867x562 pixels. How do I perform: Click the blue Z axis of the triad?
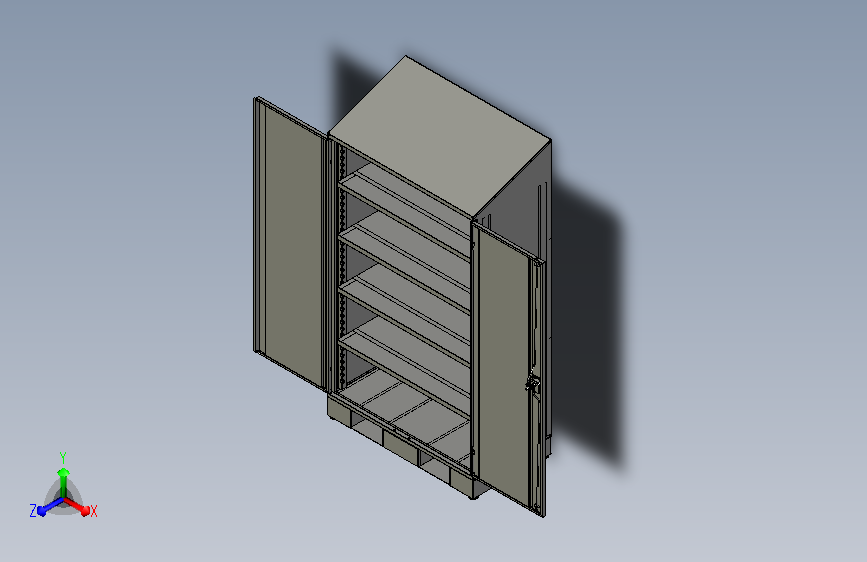(x=50, y=506)
